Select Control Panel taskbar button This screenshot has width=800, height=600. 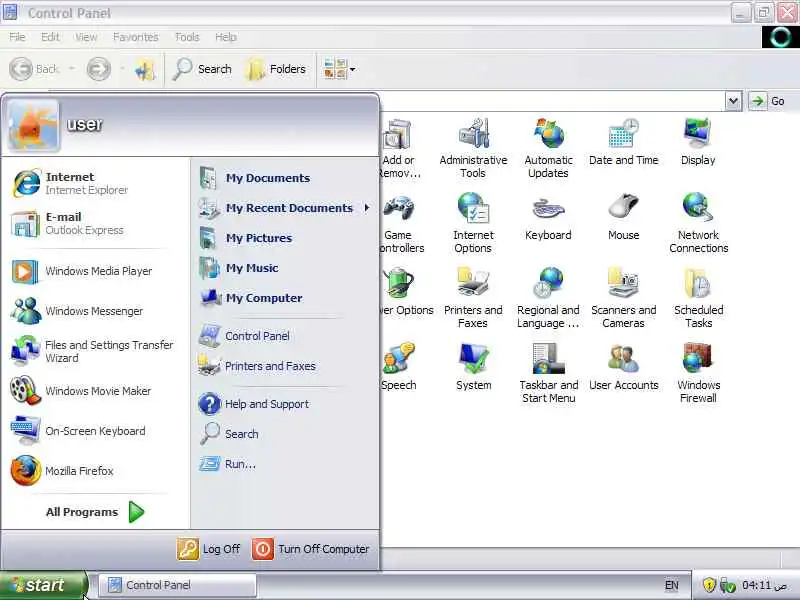tap(177, 585)
